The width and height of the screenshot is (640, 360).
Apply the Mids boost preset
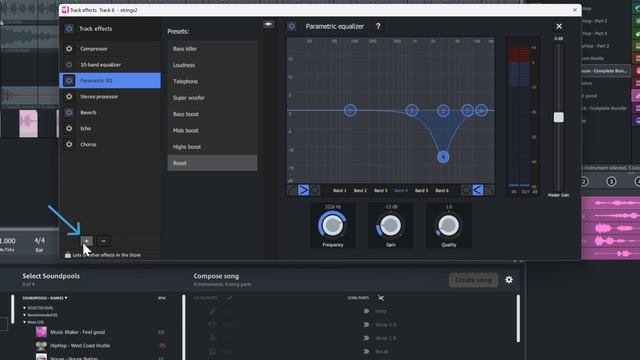[212, 130]
